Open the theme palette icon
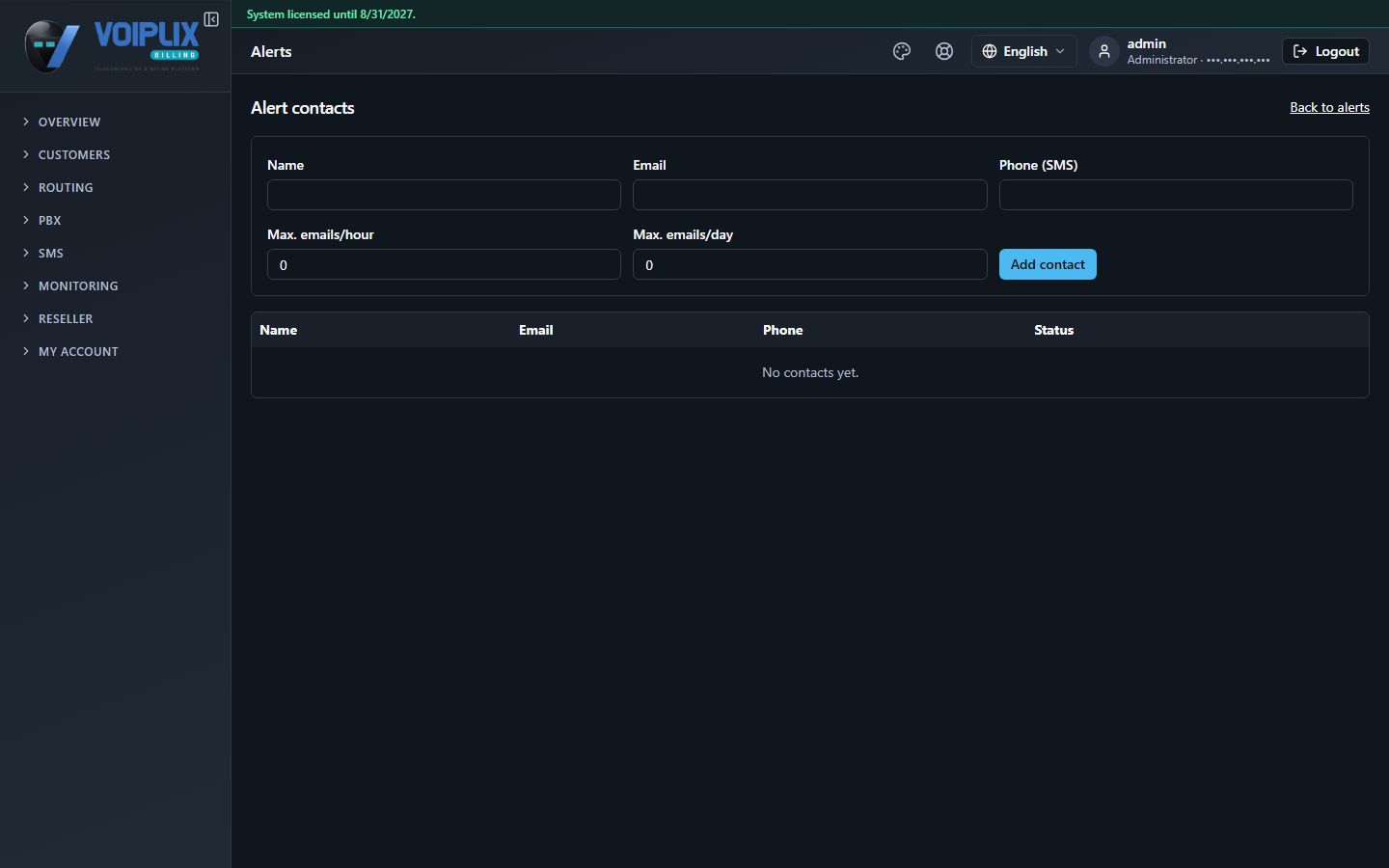The height and width of the screenshot is (868, 1389). pos(902,51)
